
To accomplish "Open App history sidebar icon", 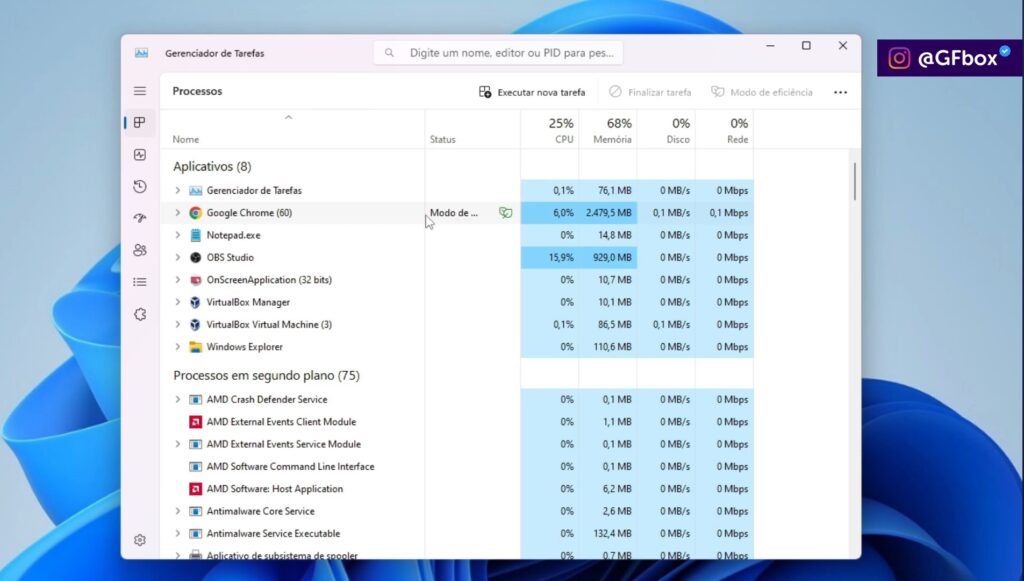I will tap(140, 187).
